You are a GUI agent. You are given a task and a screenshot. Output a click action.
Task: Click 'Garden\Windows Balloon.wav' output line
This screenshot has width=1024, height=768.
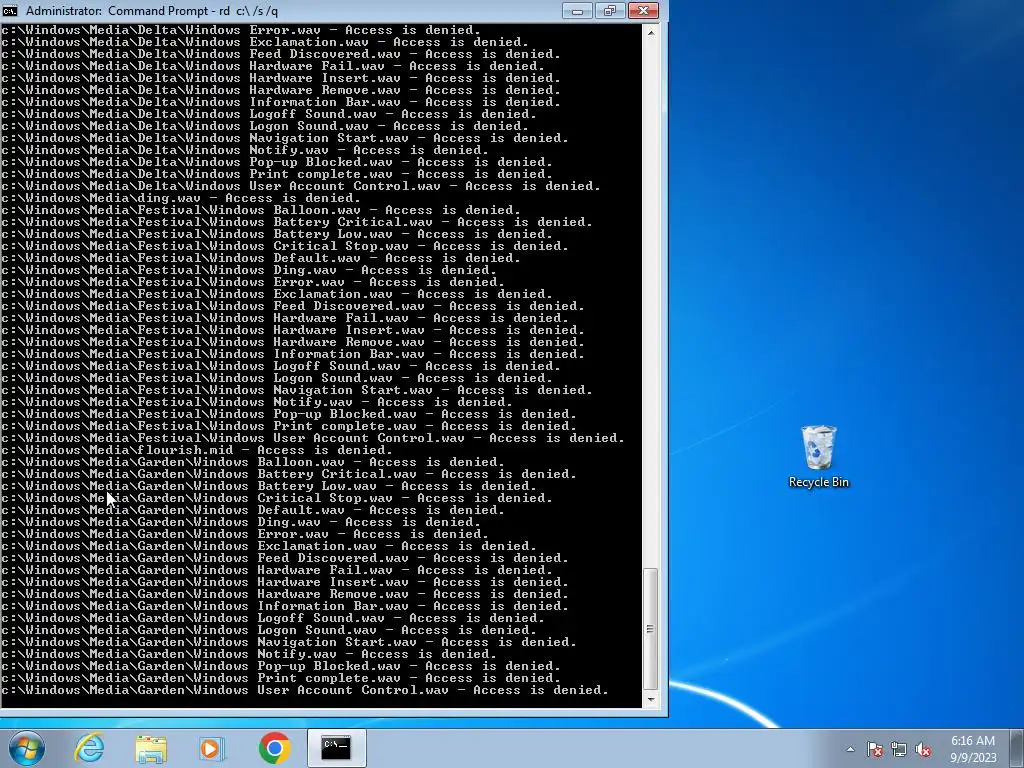pos(253,462)
